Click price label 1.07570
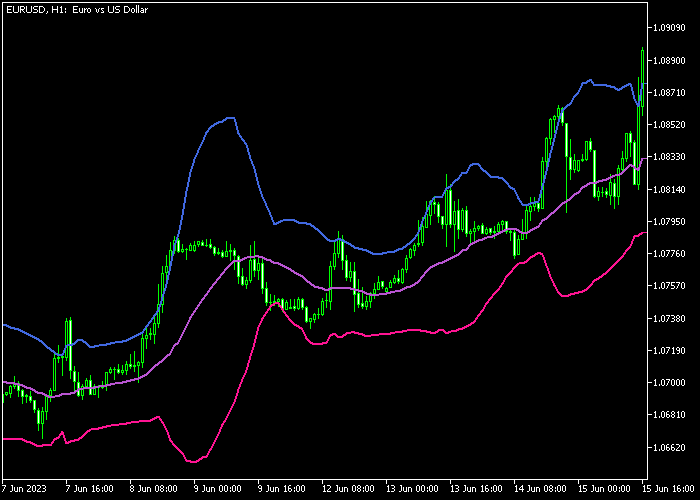Screen dimensions: 700x500 (x=669, y=286)
